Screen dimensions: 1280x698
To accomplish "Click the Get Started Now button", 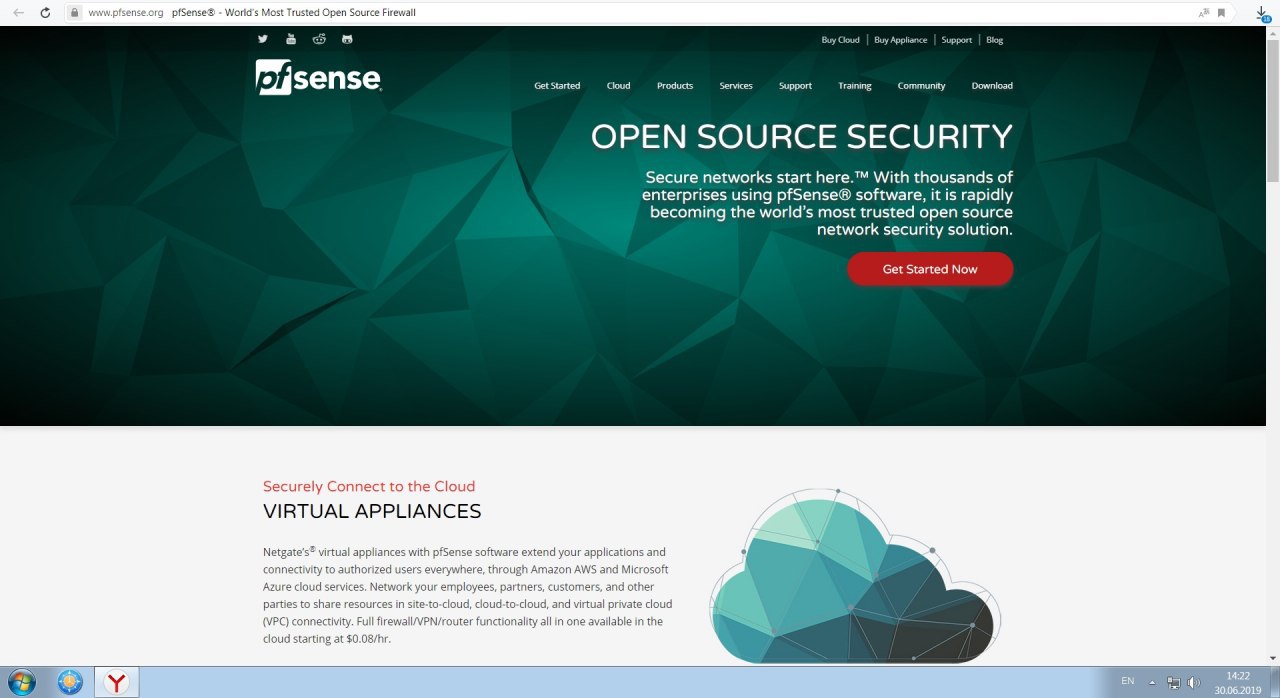I will 930,269.
